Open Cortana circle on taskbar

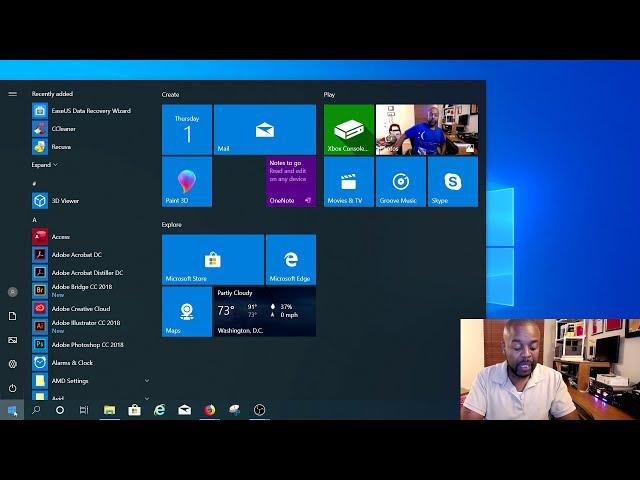60,410
